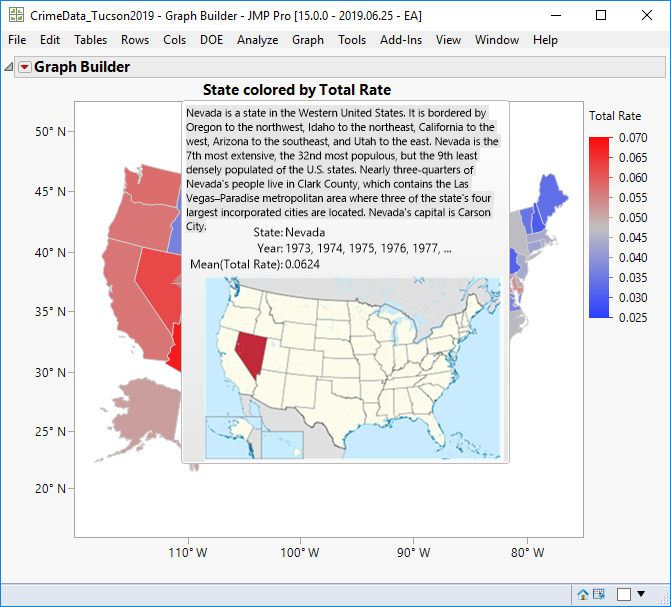Image resolution: width=671 pixels, height=607 pixels.
Task: Click the red-blue Total Rate gradient bar
Action: point(599,227)
